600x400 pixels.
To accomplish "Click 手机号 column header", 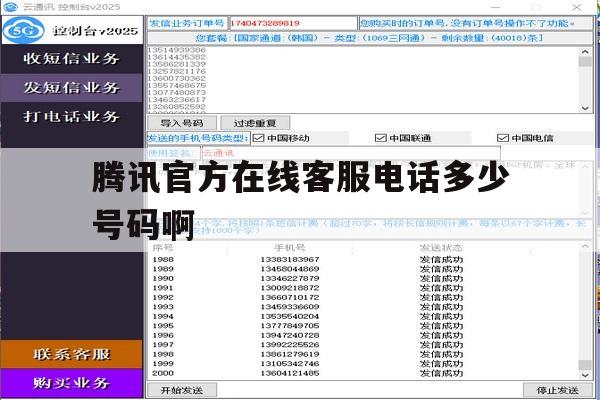I will (290, 248).
